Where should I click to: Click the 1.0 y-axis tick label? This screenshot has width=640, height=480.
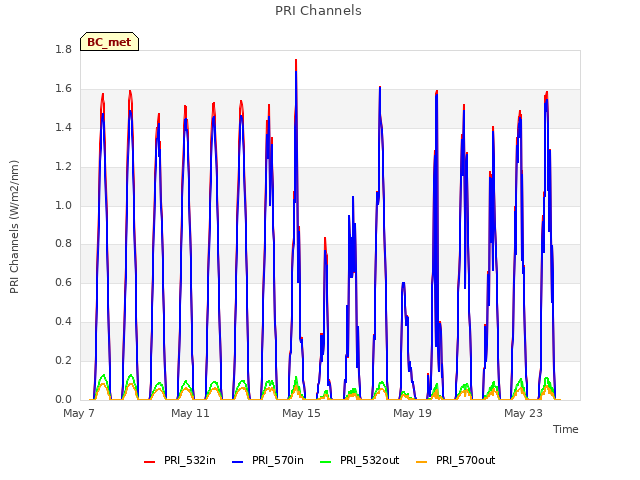(x=63, y=205)
